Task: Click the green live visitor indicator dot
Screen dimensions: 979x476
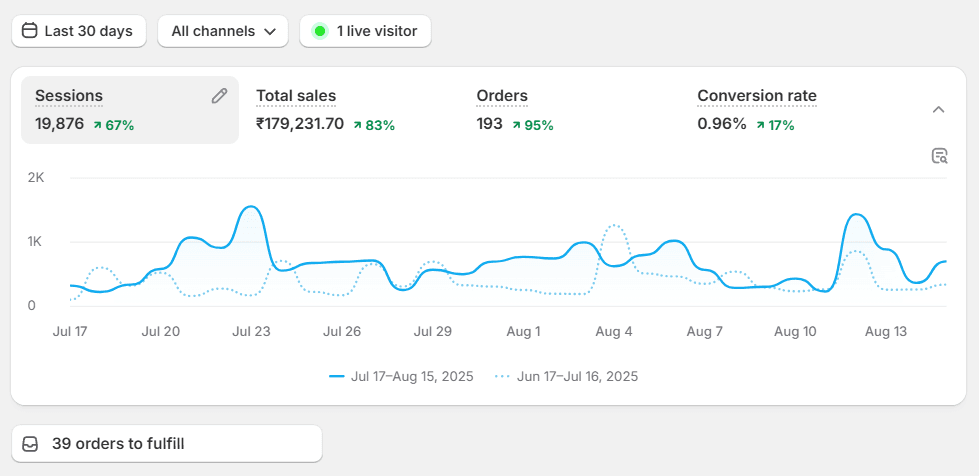Action: tap(320, 31)
